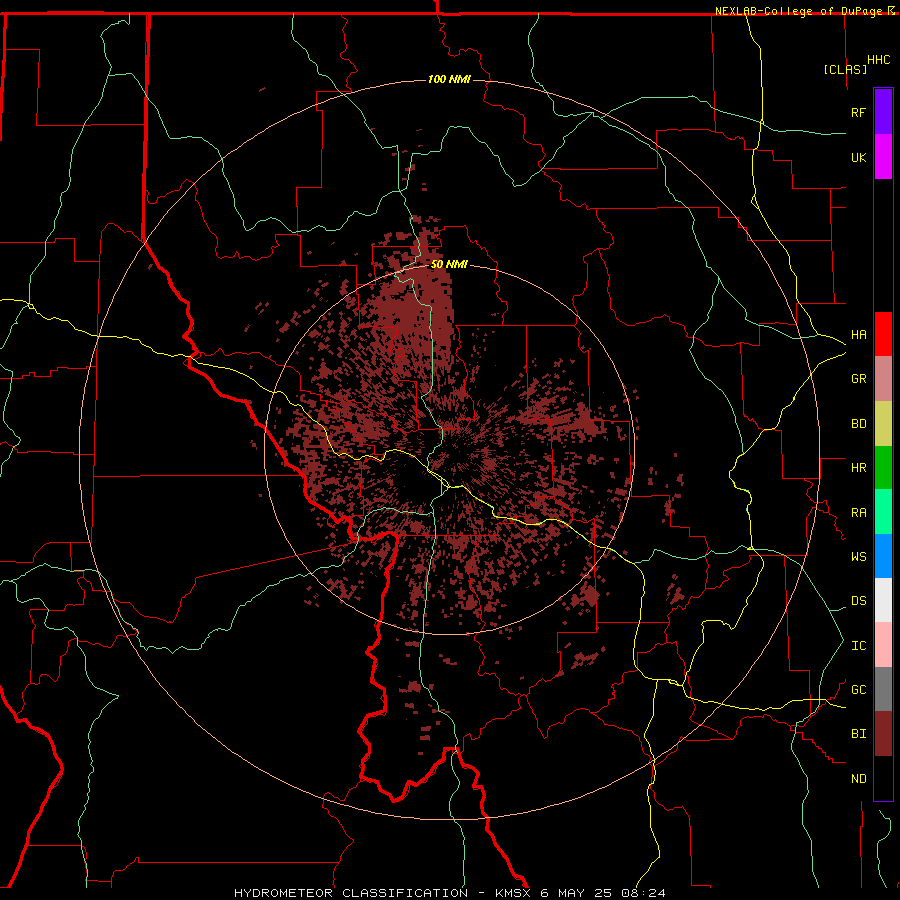Click the HA legend label
900x900 pixels.
coord(858,334)
